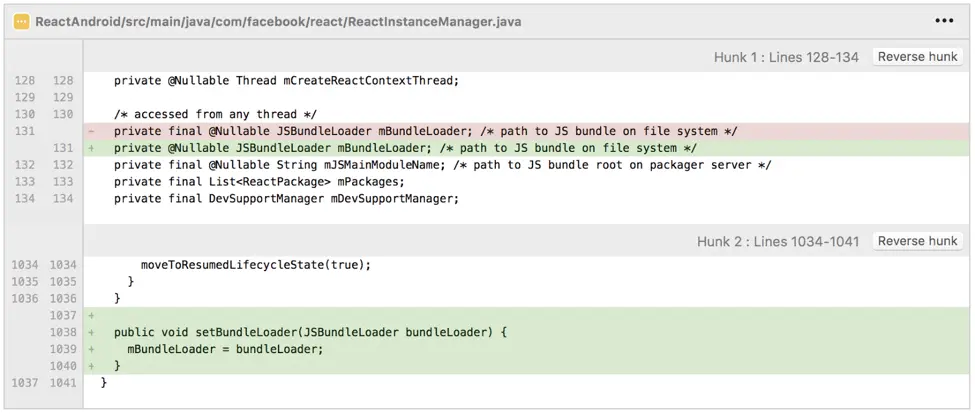
Task: Click new line number 1041 in the gutter
Action: pos(63,382)
